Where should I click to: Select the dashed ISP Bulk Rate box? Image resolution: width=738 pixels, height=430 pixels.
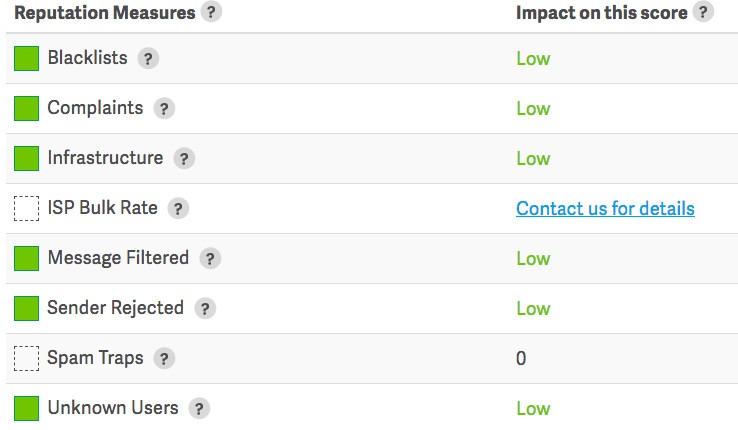26,208
